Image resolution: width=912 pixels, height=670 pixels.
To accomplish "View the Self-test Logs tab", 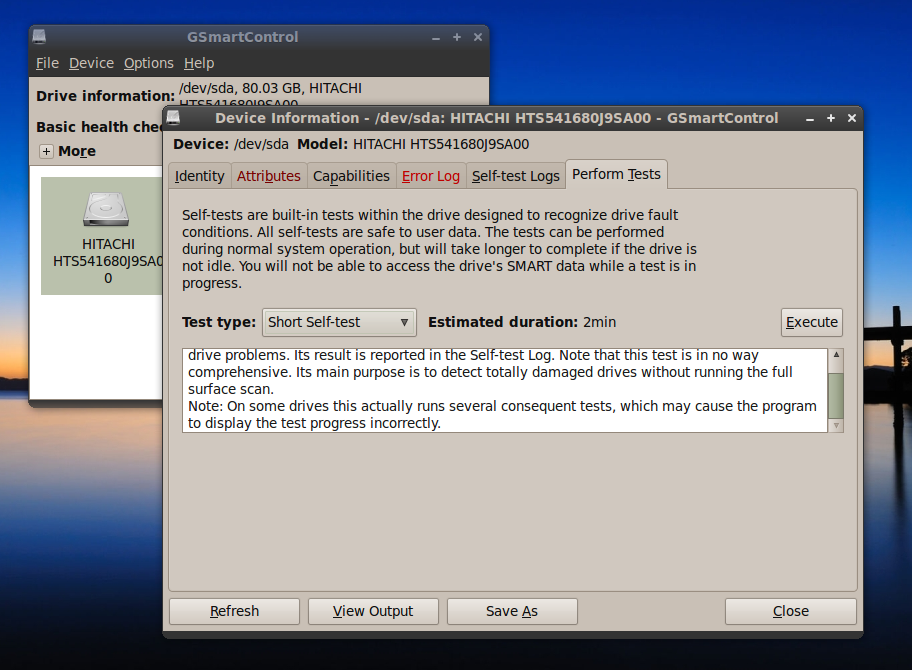I will click(515, 175).
